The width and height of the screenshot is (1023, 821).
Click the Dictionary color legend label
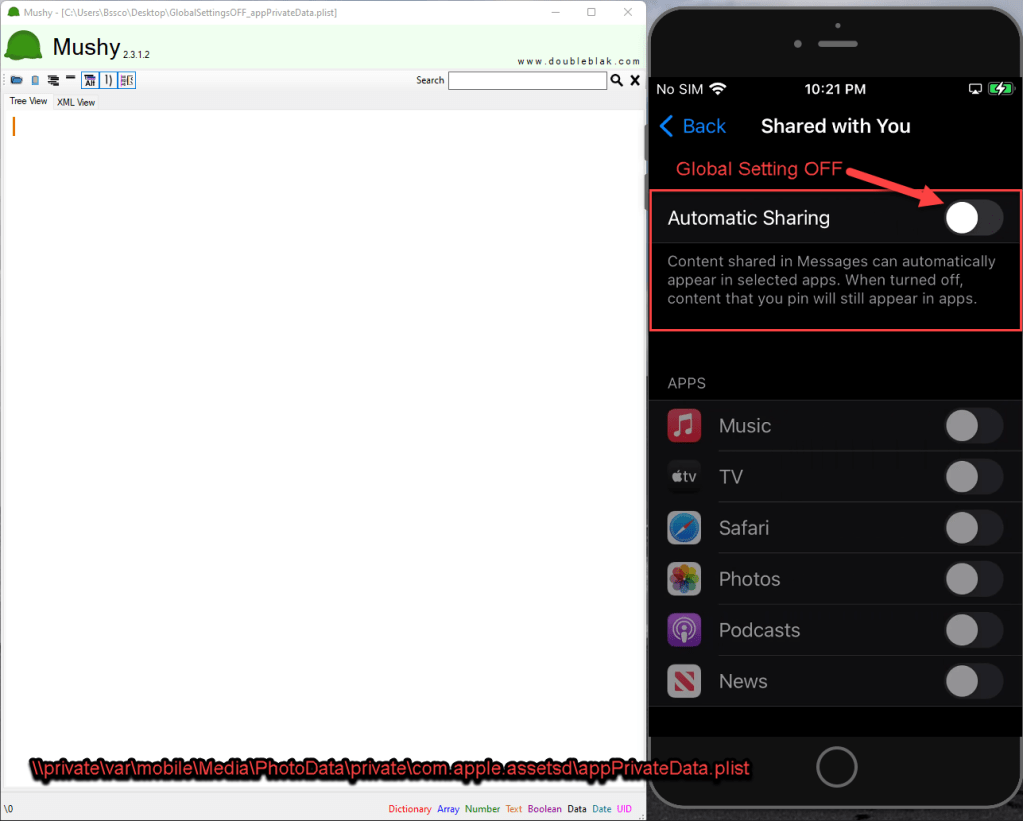click(x=409, y=809)
